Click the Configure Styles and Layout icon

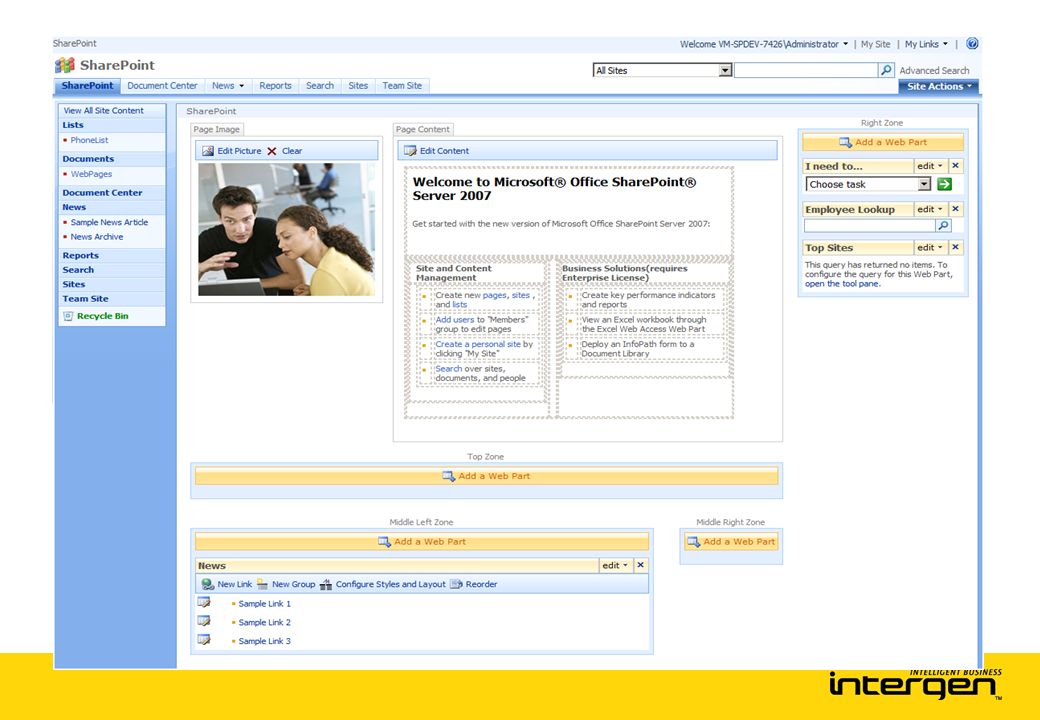click(326, 584)
